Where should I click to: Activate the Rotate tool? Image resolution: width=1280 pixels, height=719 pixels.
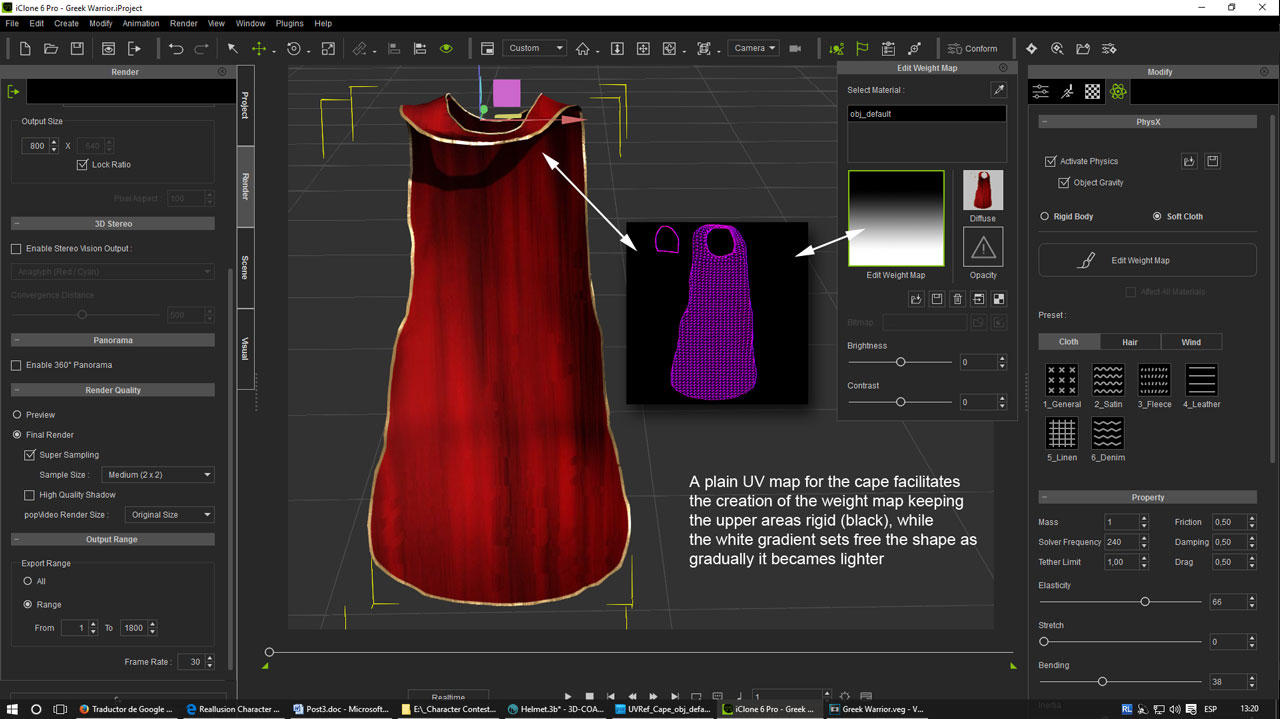[x=294, y=48]
